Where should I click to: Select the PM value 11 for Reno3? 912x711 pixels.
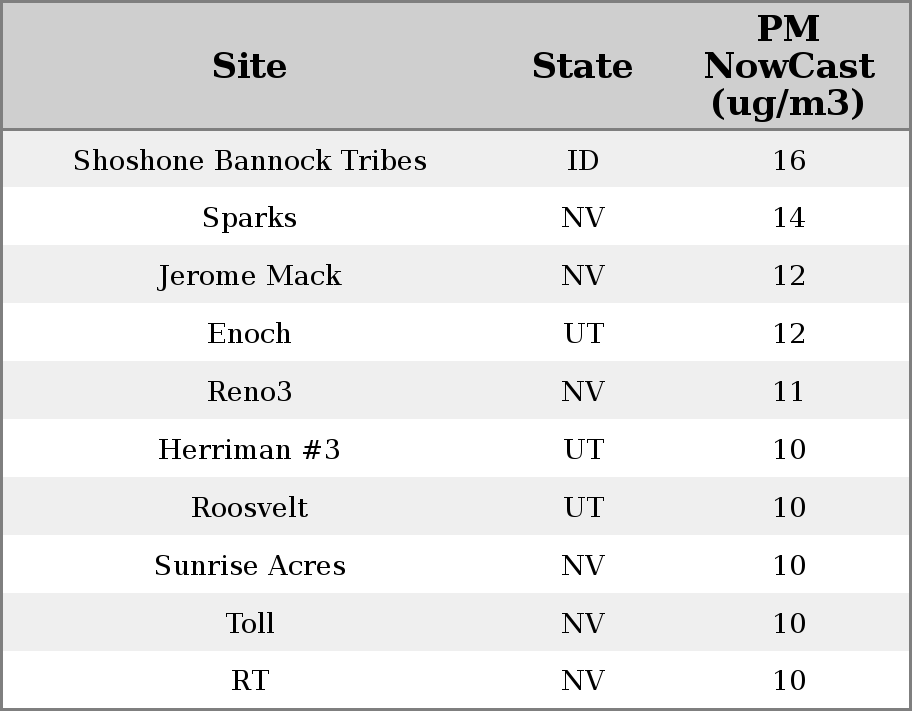(x=789, y=392)
